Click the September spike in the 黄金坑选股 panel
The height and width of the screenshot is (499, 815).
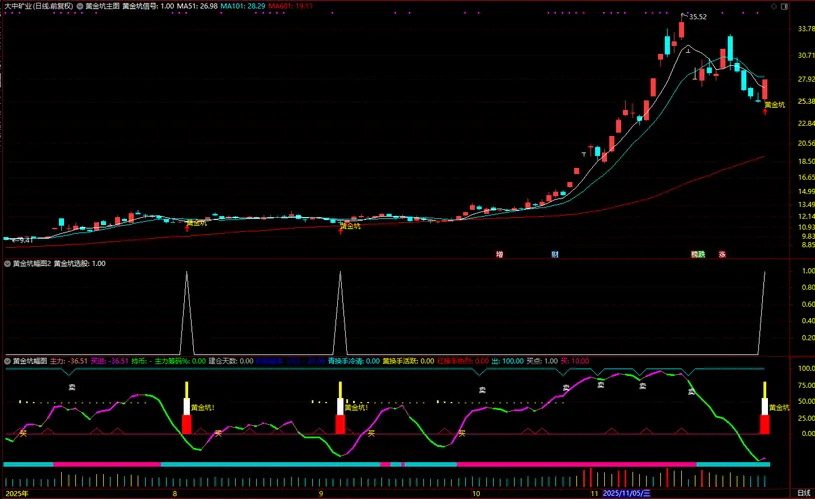tap(340, 312)
